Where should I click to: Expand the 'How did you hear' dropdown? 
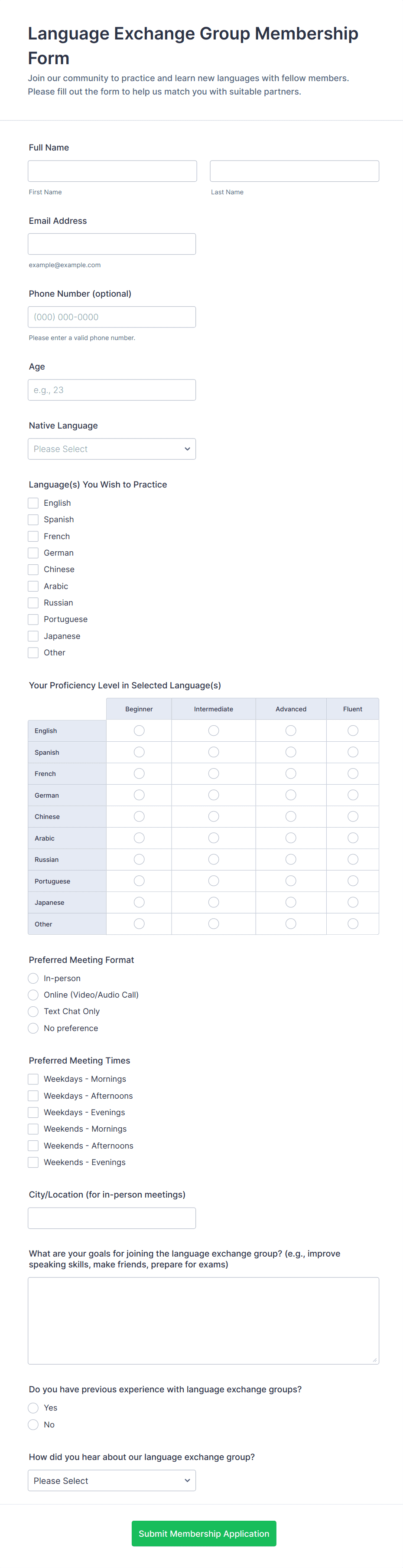point(112,1480)
